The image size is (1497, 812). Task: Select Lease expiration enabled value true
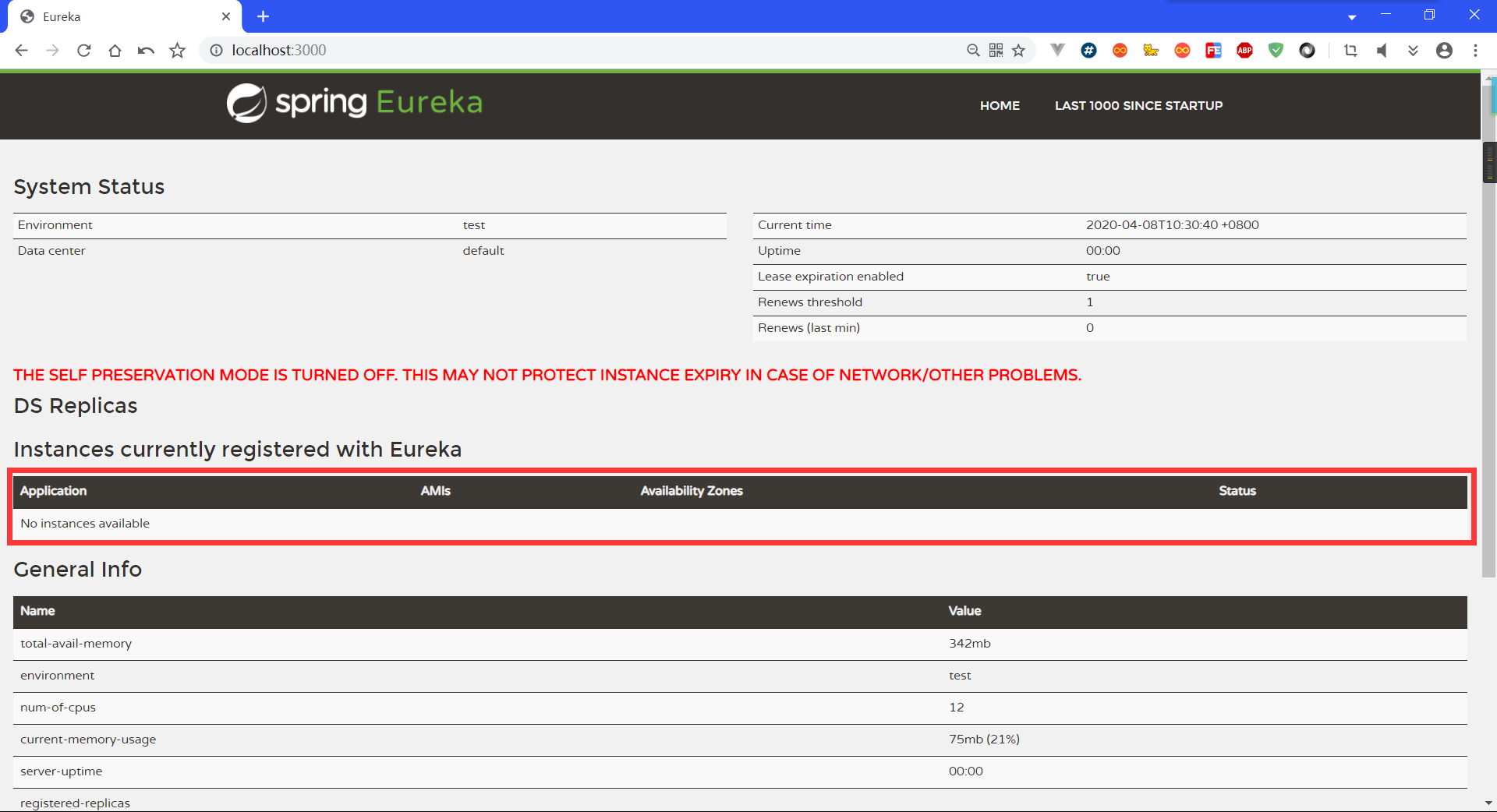1098,277
